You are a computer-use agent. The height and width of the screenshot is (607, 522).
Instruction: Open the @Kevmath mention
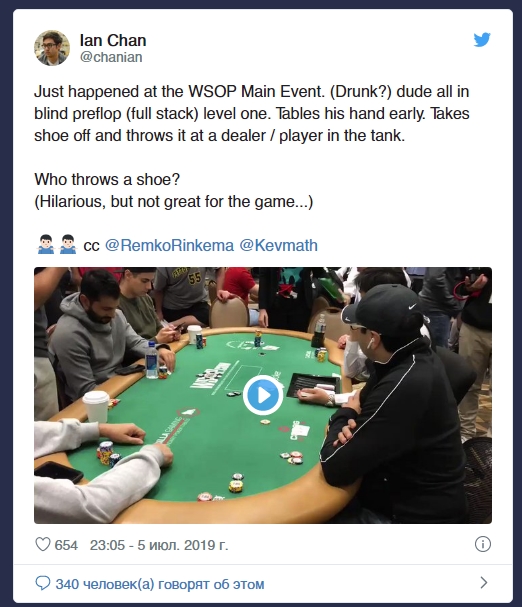coord(278,245)
